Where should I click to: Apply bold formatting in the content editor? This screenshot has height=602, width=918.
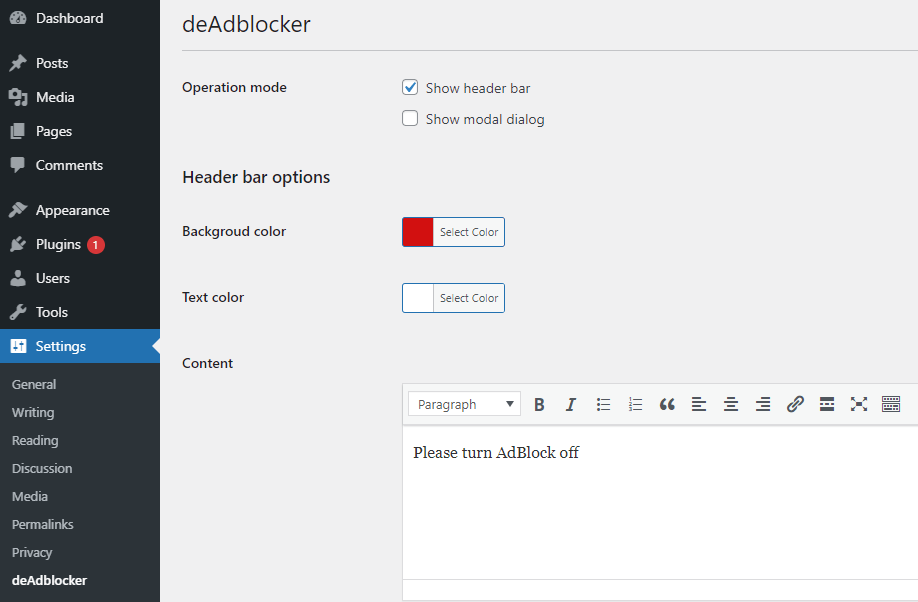[x=539, y=404]
